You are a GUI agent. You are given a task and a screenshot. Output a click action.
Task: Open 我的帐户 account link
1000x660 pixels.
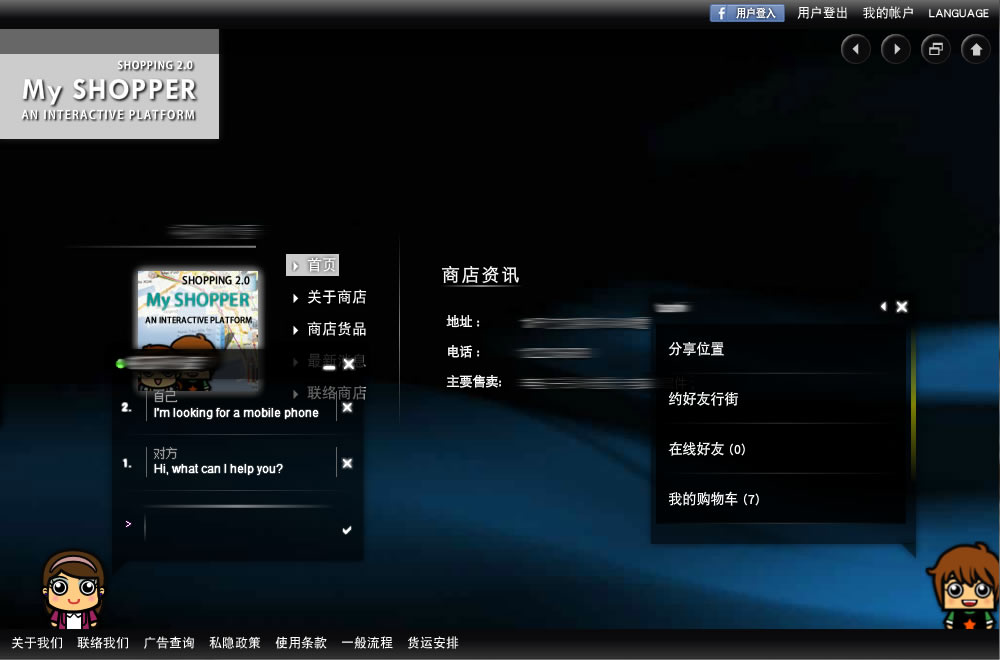888,13
